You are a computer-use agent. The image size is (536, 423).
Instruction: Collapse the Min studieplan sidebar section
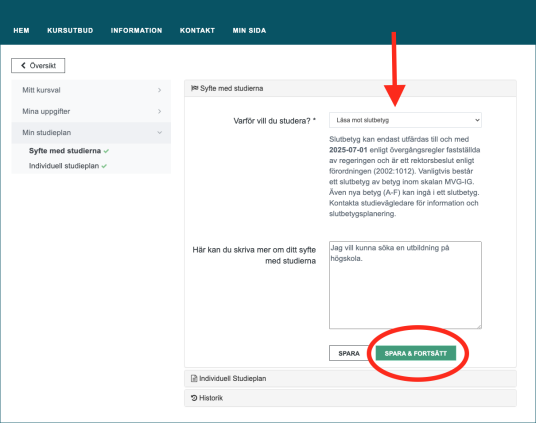click(x=91, y=133)
